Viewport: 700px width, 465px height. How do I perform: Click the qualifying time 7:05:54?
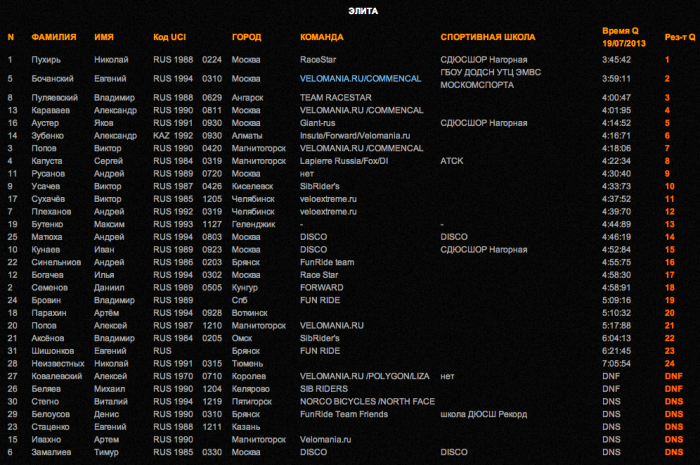click(x=616, y=364)
